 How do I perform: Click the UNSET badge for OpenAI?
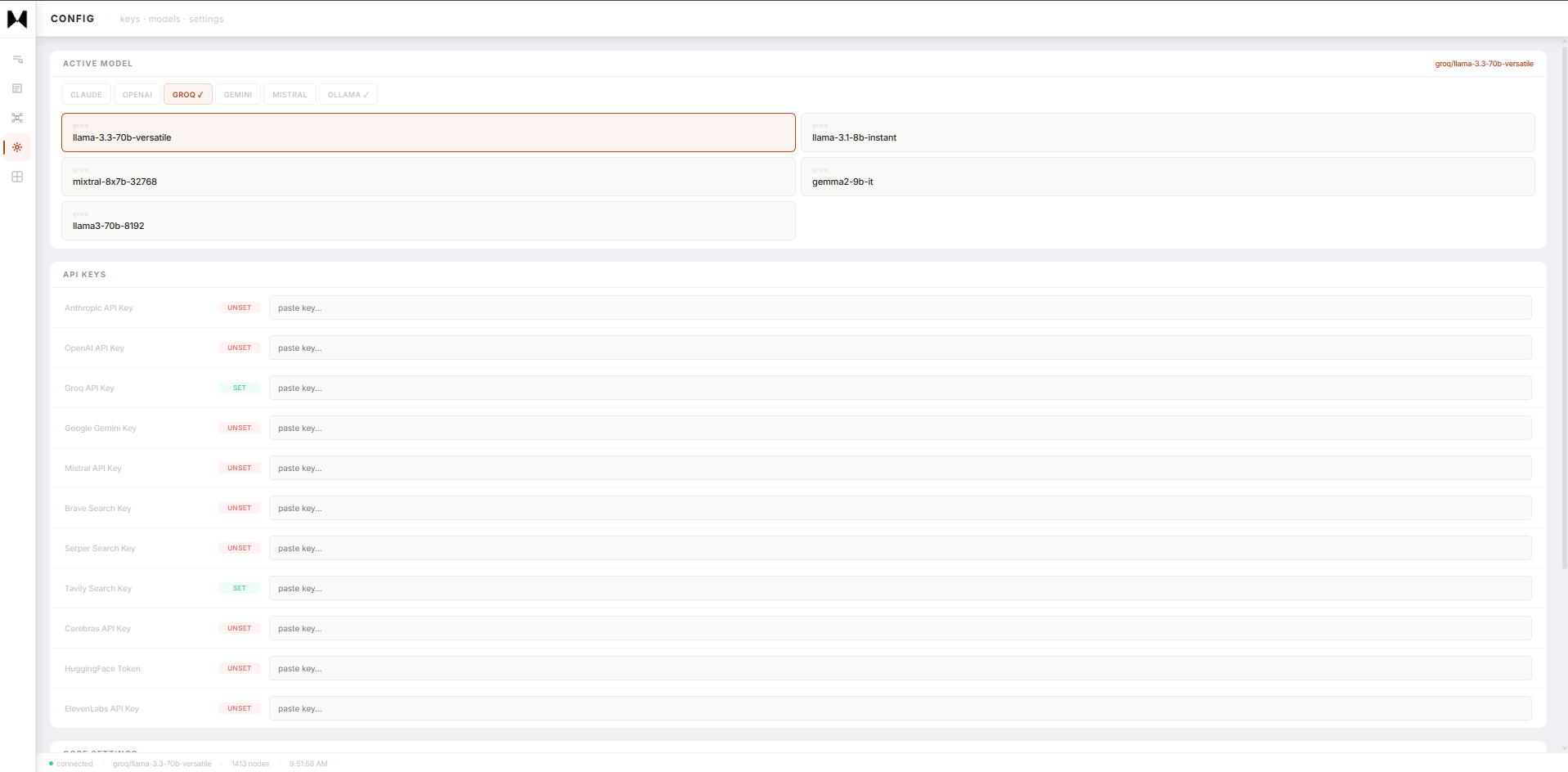(240, 348)
